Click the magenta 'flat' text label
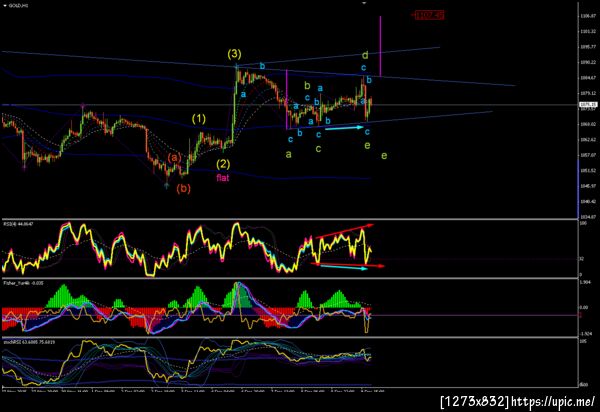600x412 pixels. 223,178
